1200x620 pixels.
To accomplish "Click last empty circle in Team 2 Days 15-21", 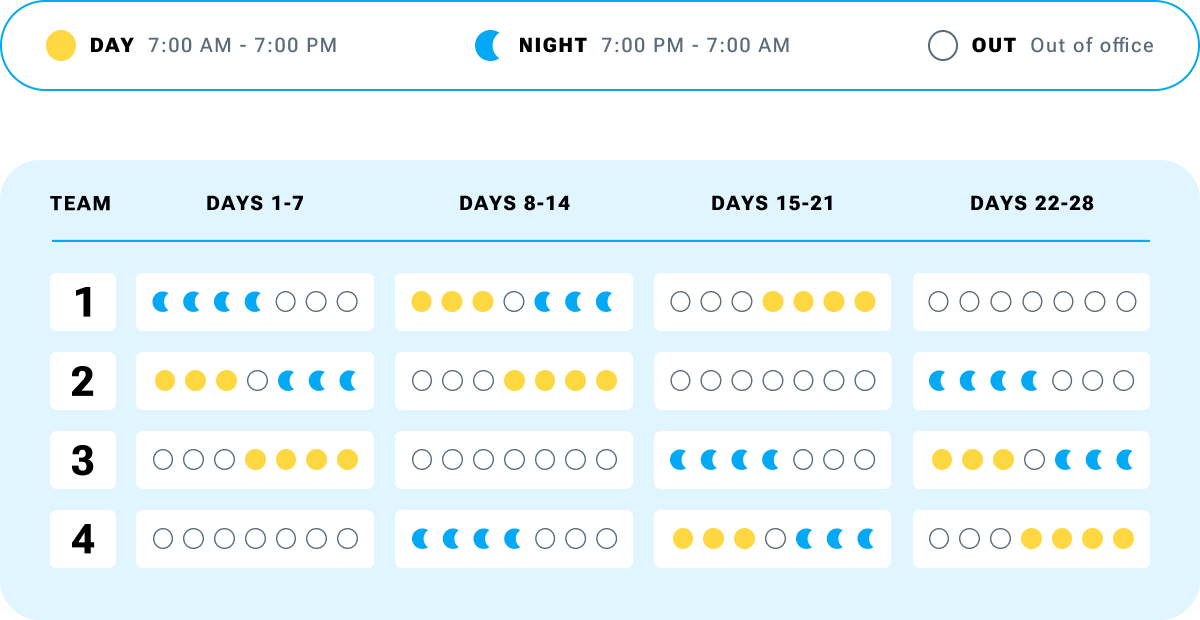I will point(865,380).
